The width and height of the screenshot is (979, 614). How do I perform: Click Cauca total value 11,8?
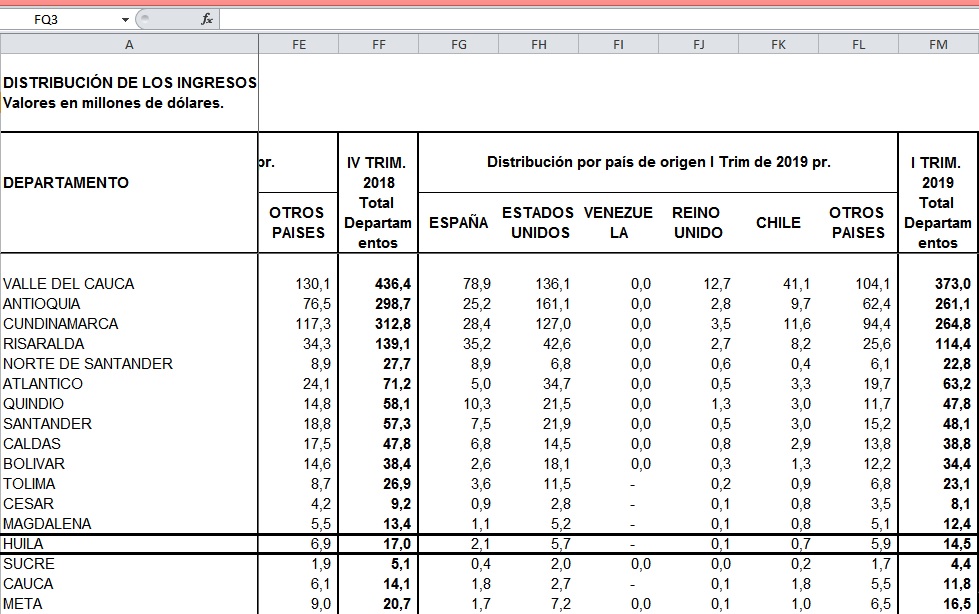pyautogui.click(x=957, y=583)
